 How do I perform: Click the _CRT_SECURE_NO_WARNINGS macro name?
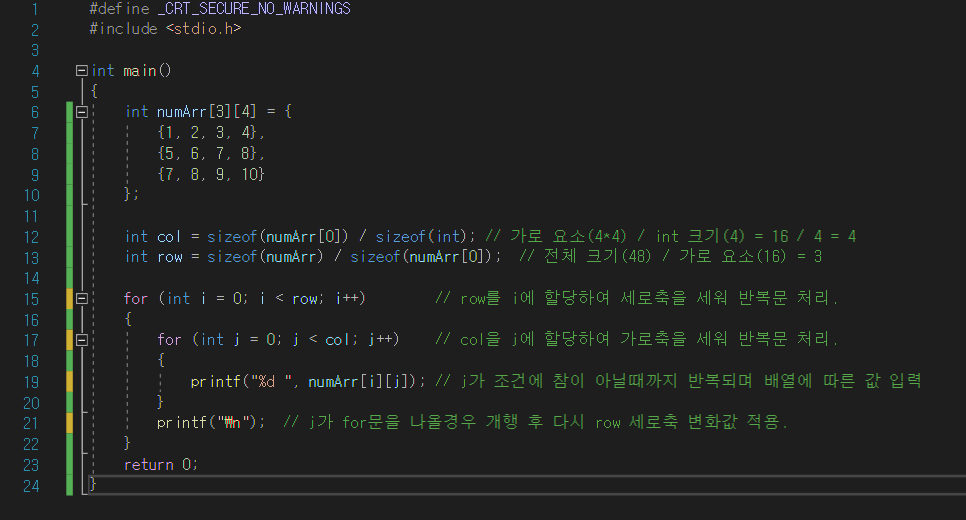coord(254,9)
